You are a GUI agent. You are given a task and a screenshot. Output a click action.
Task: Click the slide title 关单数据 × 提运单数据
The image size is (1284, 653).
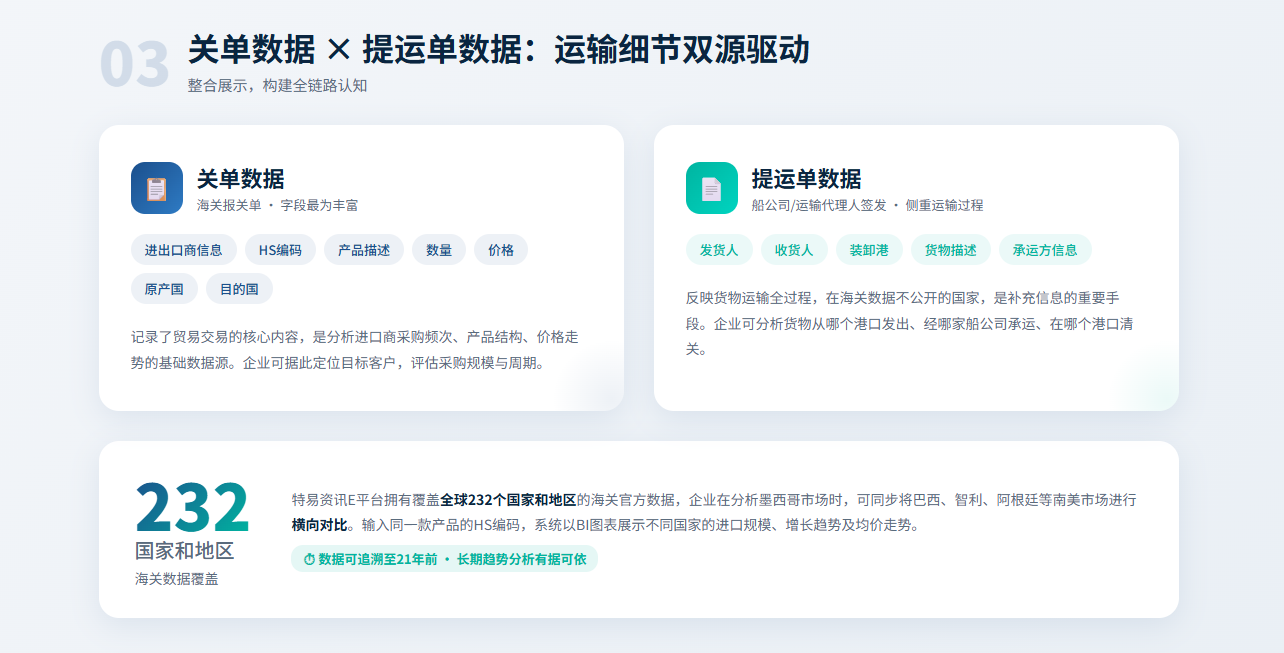[x=498, y=49]
